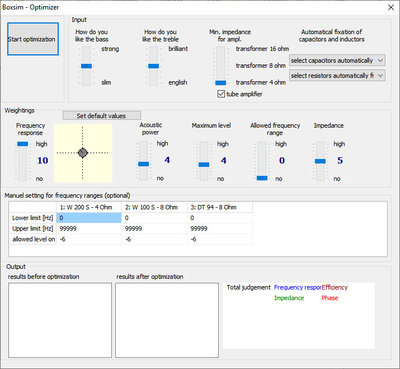Click the min. impedance slider handle
The width and height of the screenshot is (400, 369).
[221, 83]
